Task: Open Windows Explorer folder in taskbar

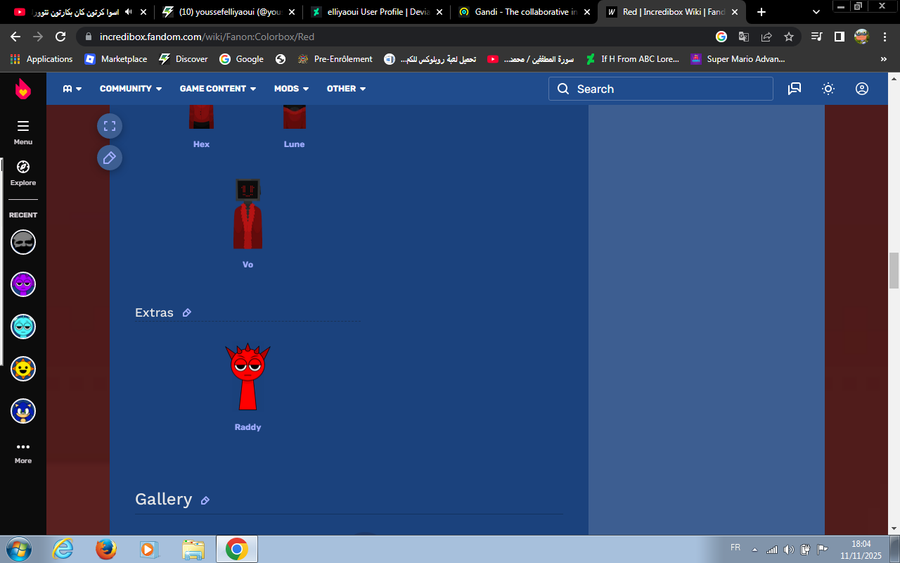Action: [x=193, y=550]
